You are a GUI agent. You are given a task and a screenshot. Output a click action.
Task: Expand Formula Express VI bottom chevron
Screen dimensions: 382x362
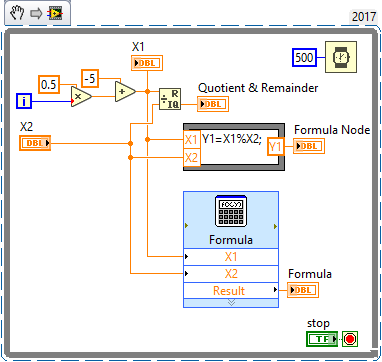click(231, 302)
